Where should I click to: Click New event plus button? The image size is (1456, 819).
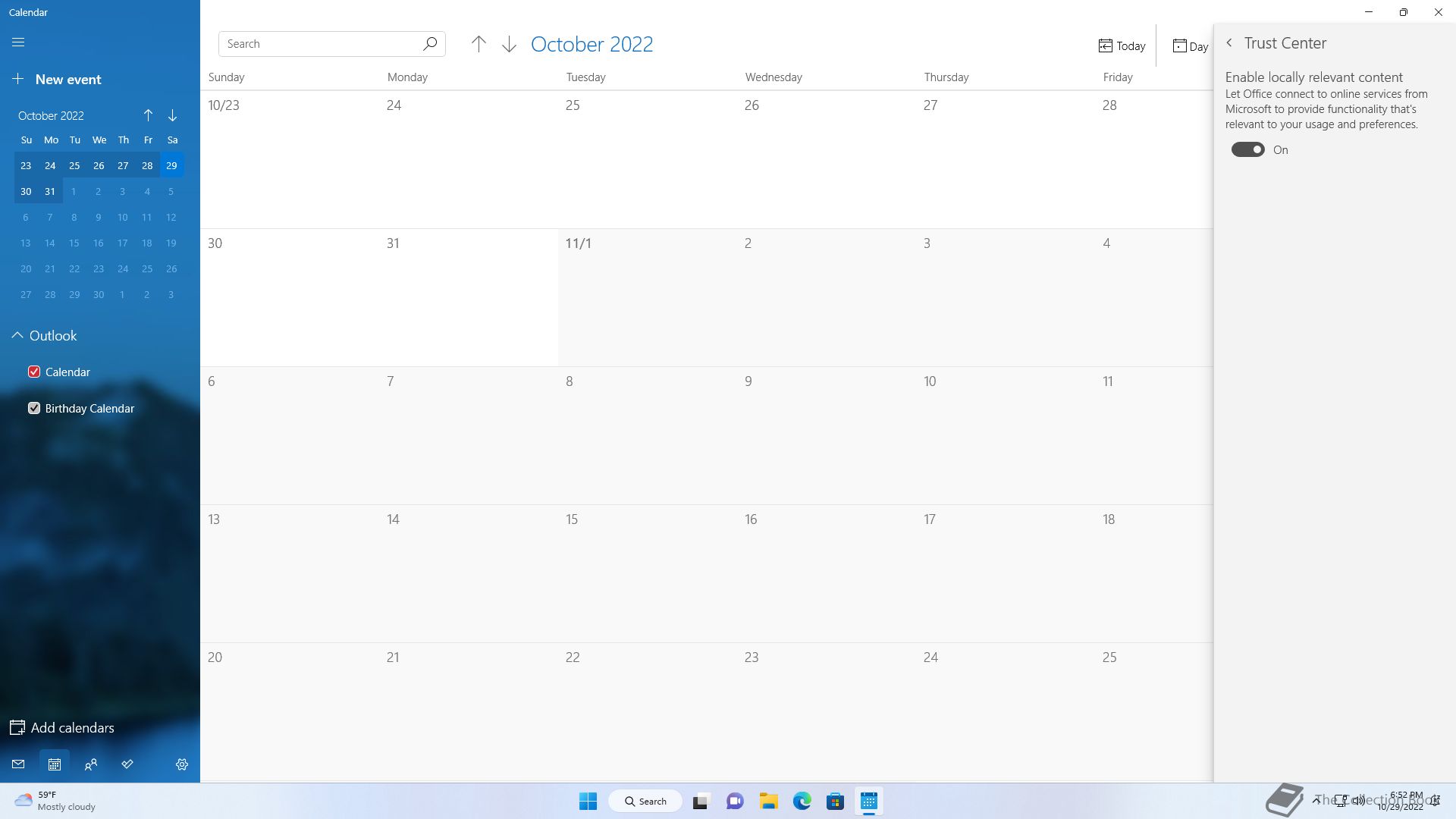point(57,80)
